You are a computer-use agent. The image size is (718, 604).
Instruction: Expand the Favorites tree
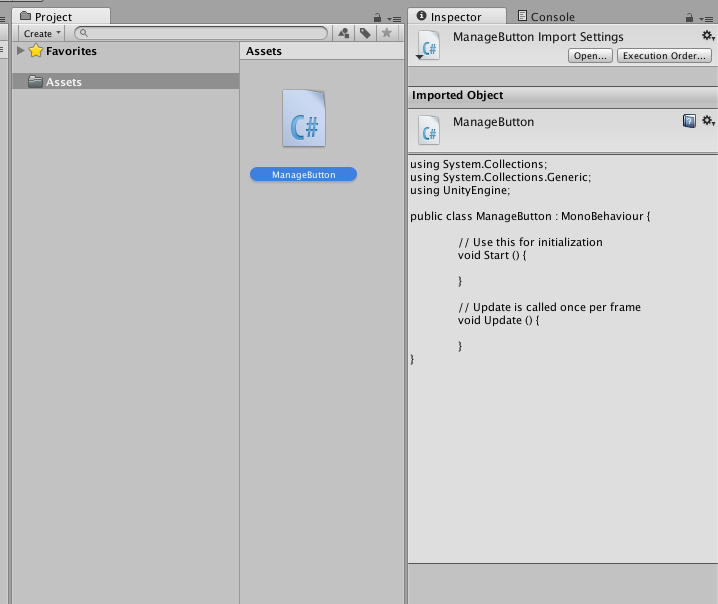coord(20,50)
